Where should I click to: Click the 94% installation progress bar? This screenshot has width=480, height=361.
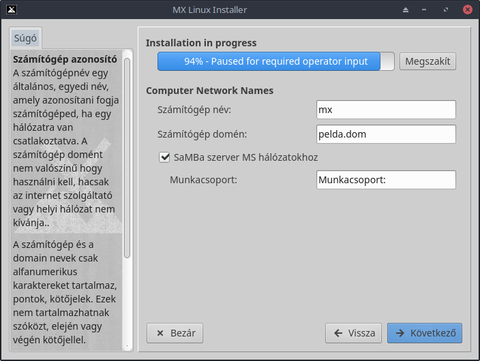click(x=276, y=61)
